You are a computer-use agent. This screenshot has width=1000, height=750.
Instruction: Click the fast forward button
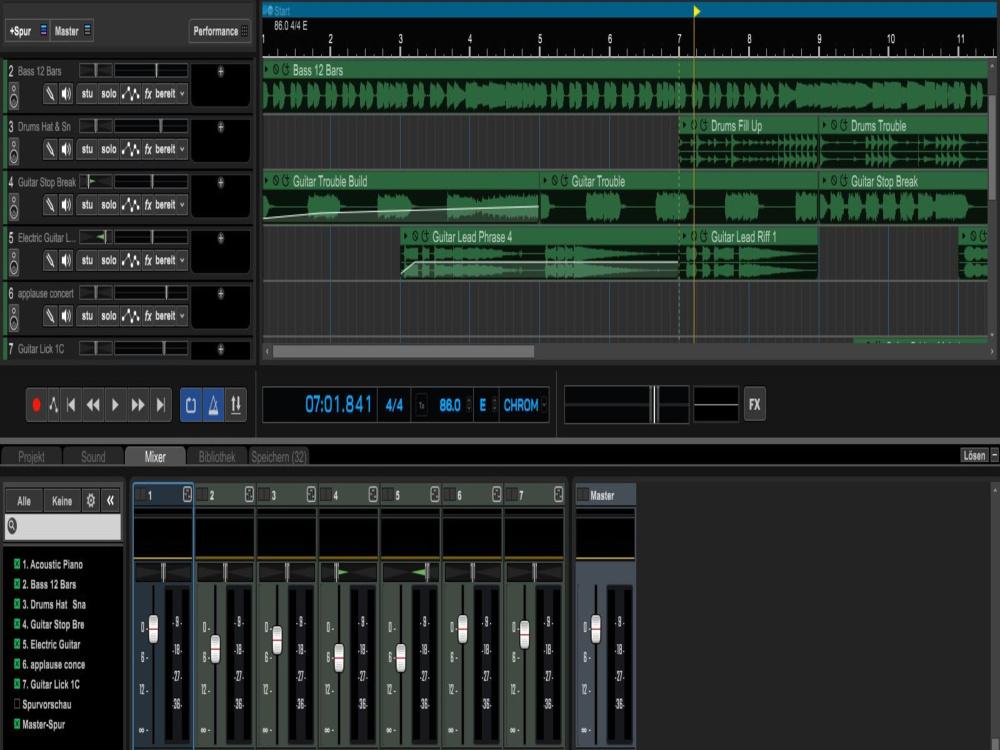pos(138,404)
